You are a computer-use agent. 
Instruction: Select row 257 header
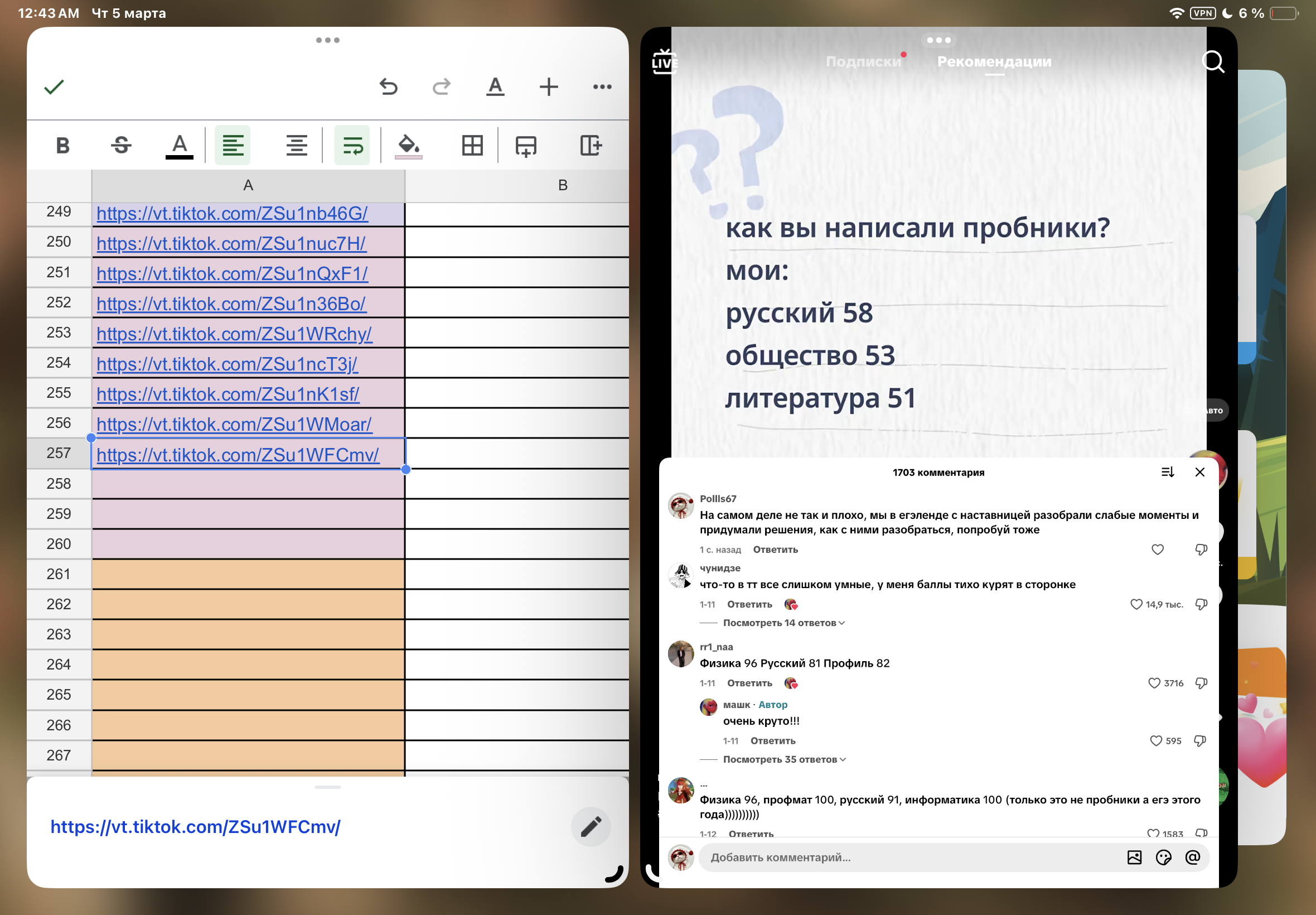(x=59, y=454)
